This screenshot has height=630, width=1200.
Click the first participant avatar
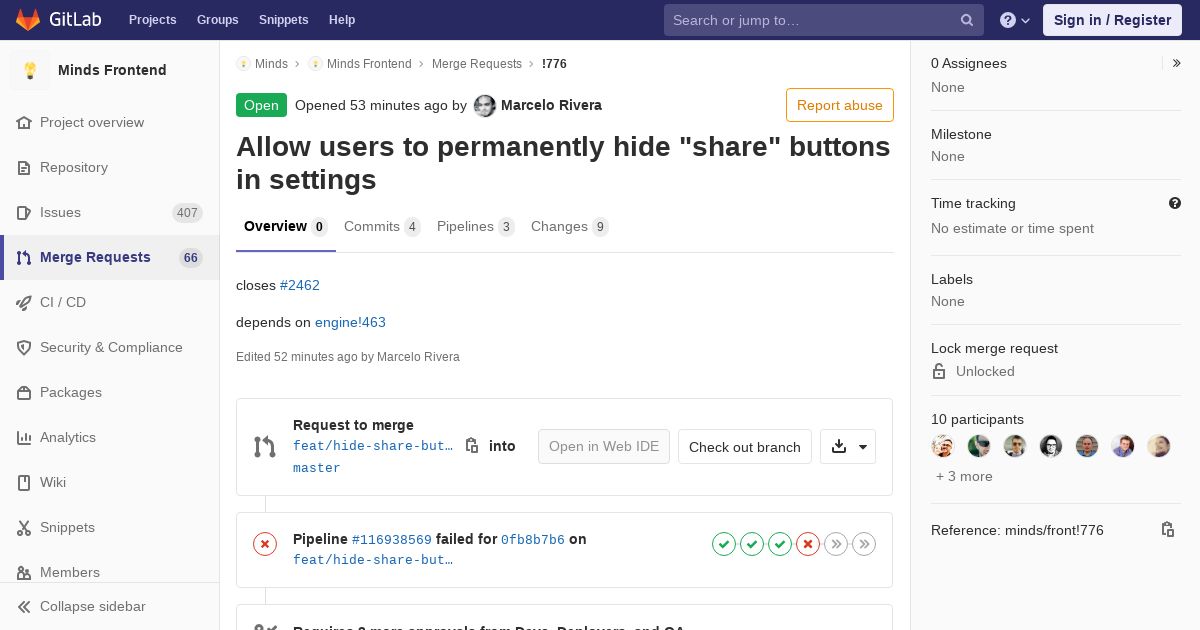pyautogui.click(x=943, y=446)
